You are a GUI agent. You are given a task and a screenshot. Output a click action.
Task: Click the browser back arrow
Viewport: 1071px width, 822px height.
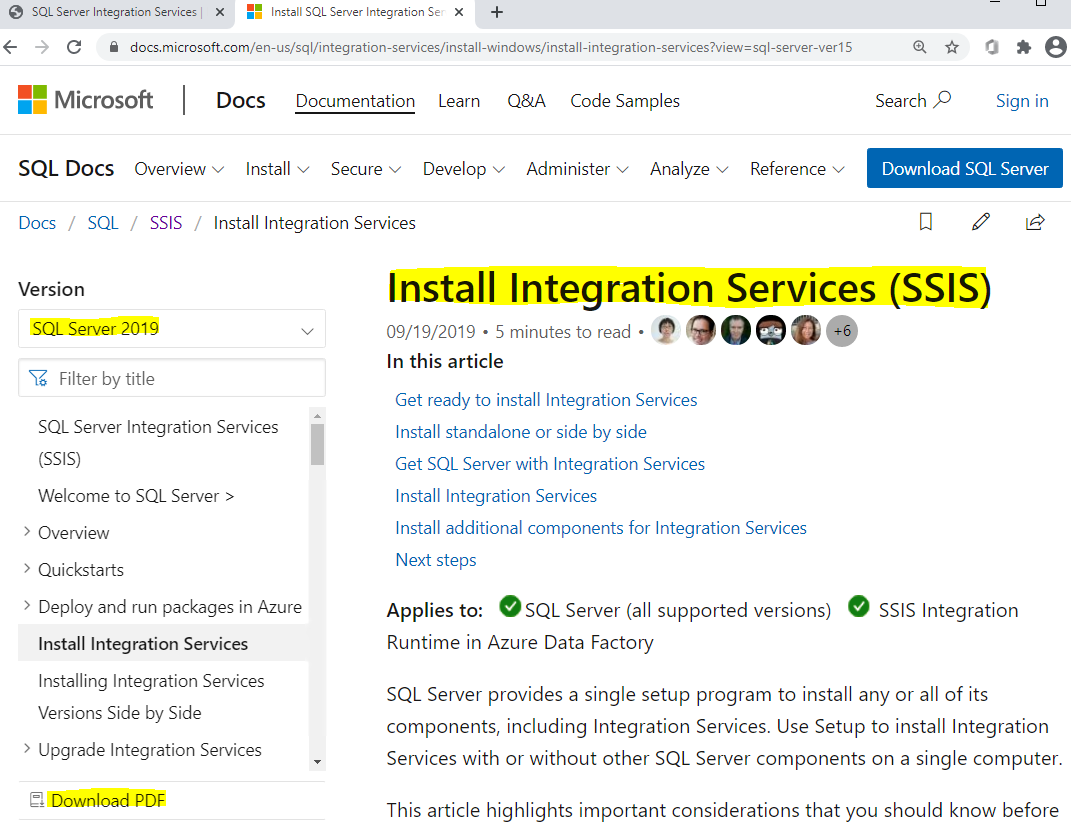click(10, 47)
